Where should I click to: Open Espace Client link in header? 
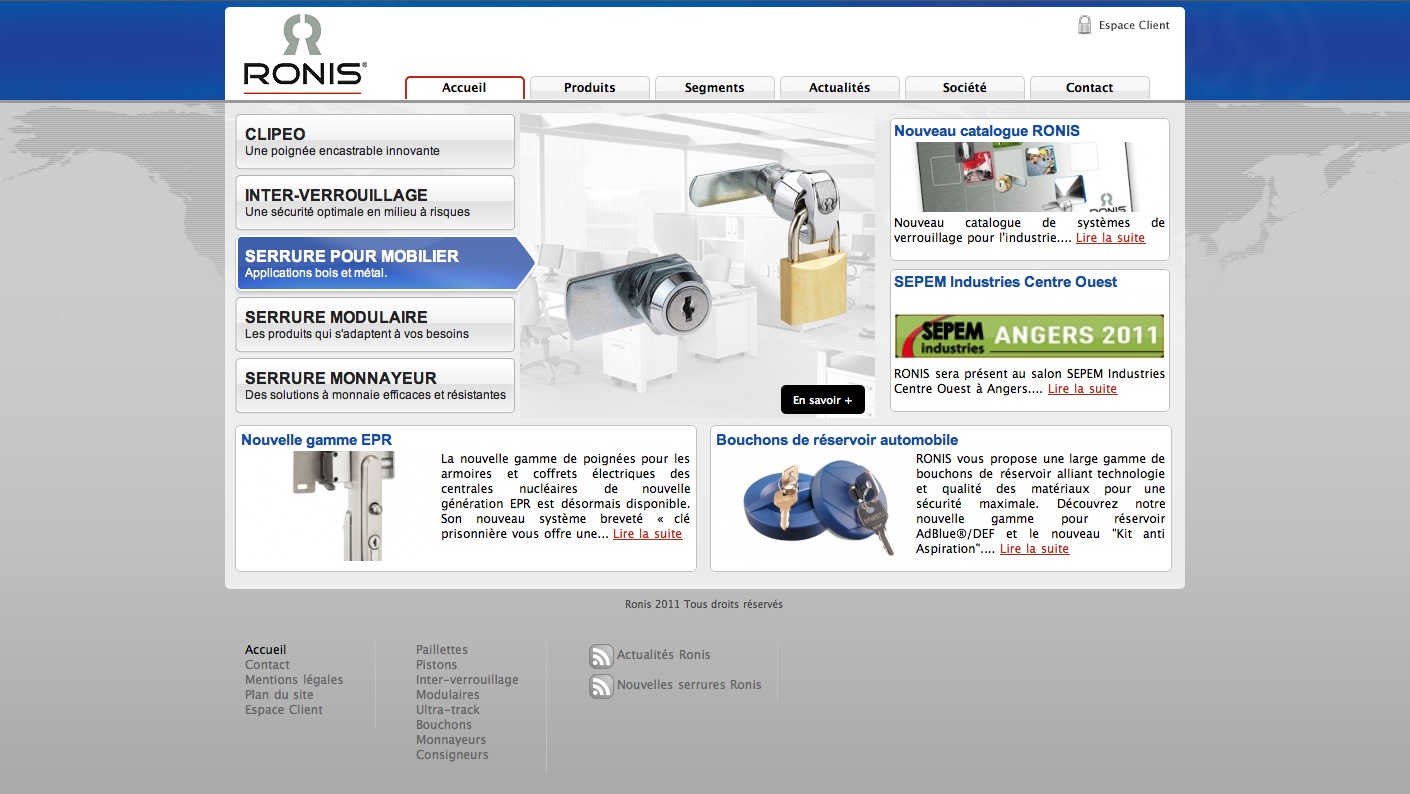[1134, 26]
